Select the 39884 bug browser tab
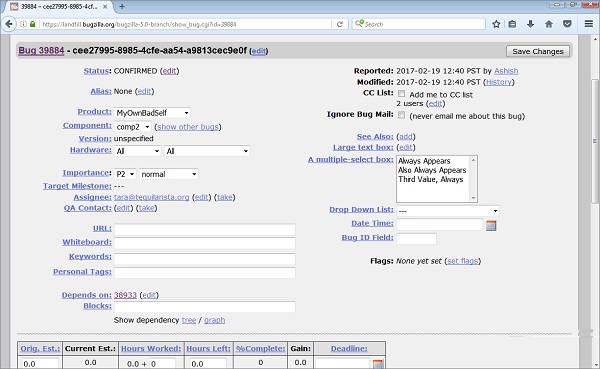This screenshot has height=369, width=600. tap(59, 7)
